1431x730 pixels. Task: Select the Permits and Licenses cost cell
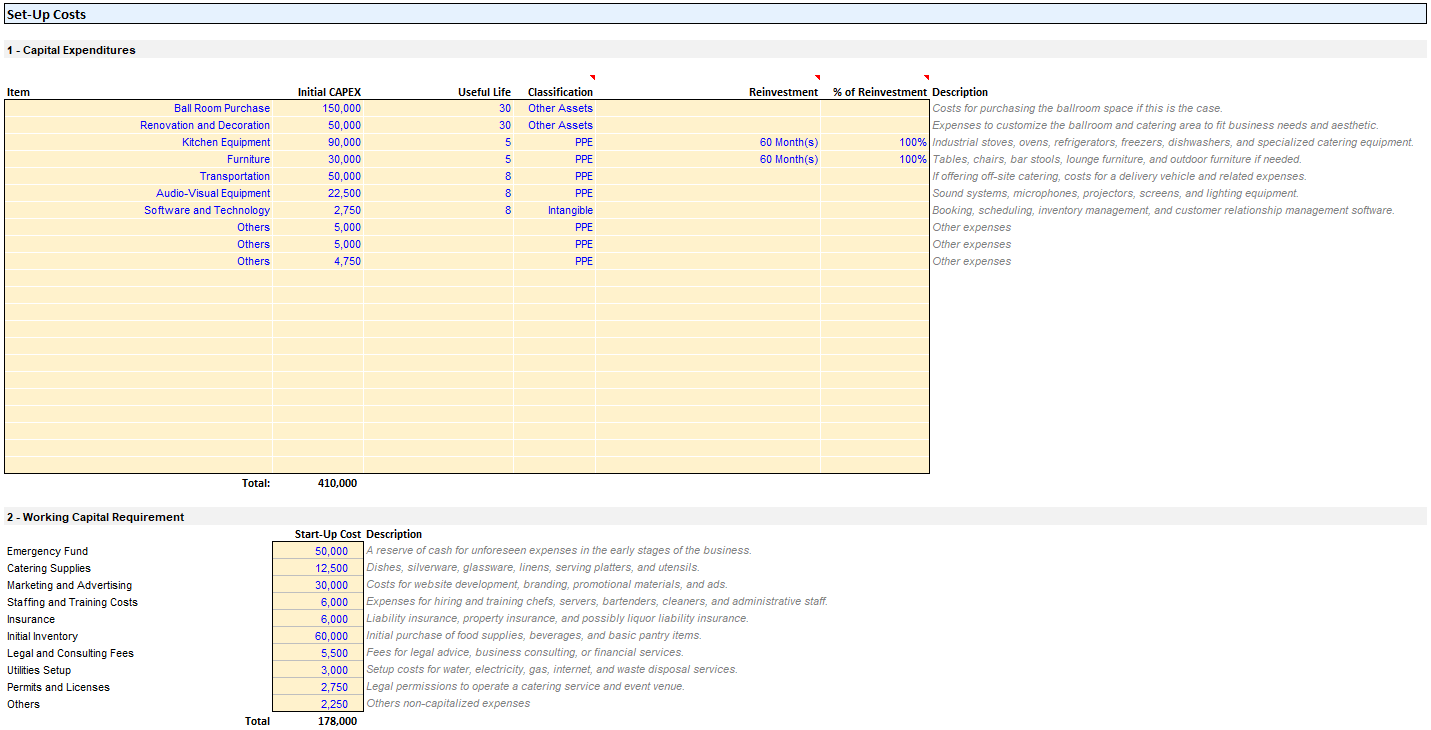coord(333,687)
